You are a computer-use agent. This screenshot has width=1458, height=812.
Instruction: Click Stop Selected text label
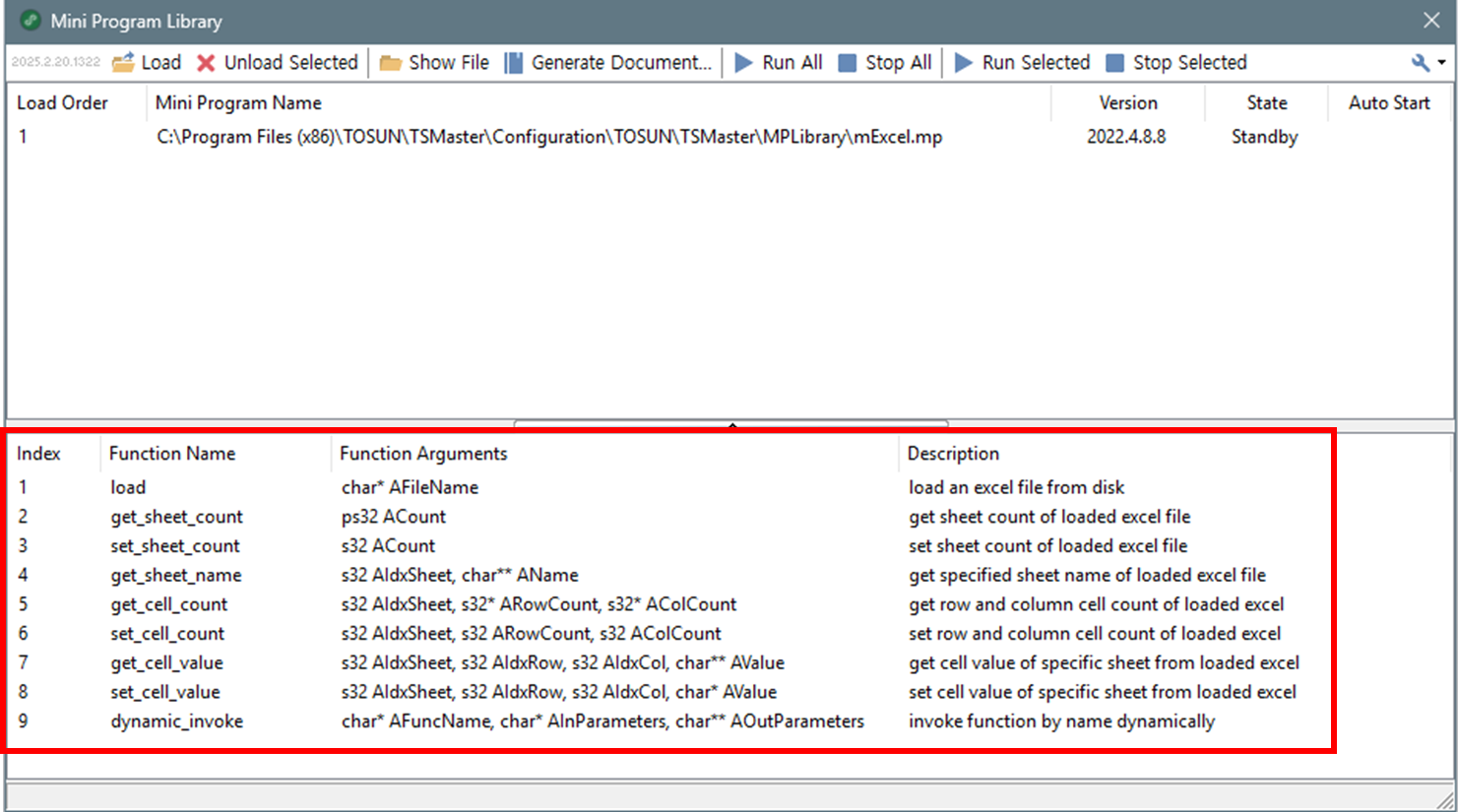click(1190, 63)
